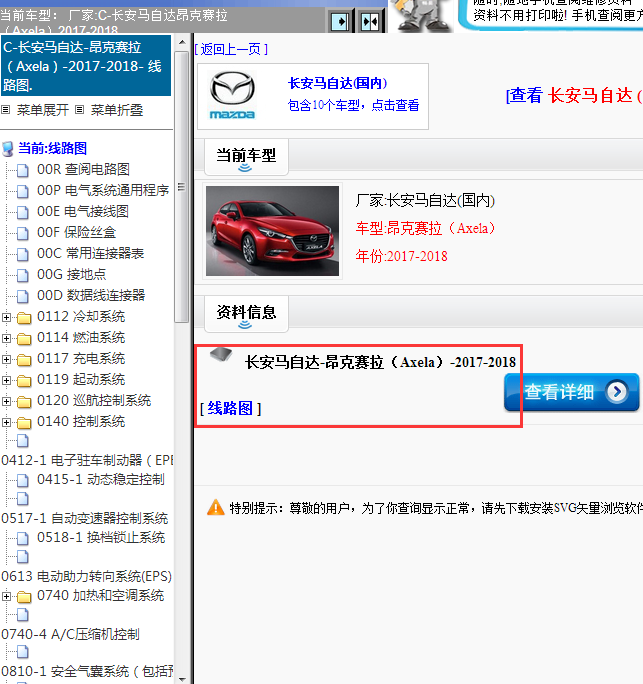Click the grey chip icon beside the data title
This screenshot has width=643, height=684.
click(221, 354)
